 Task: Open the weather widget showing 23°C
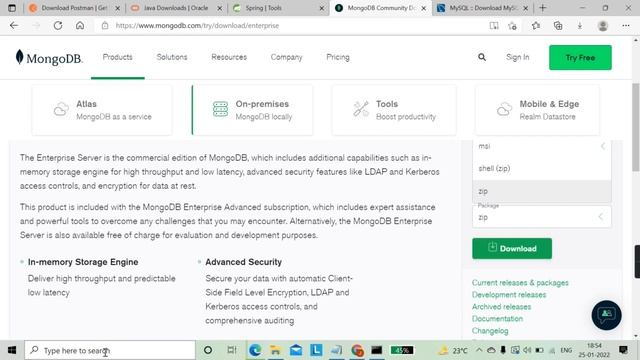click(x=453, y=350)
